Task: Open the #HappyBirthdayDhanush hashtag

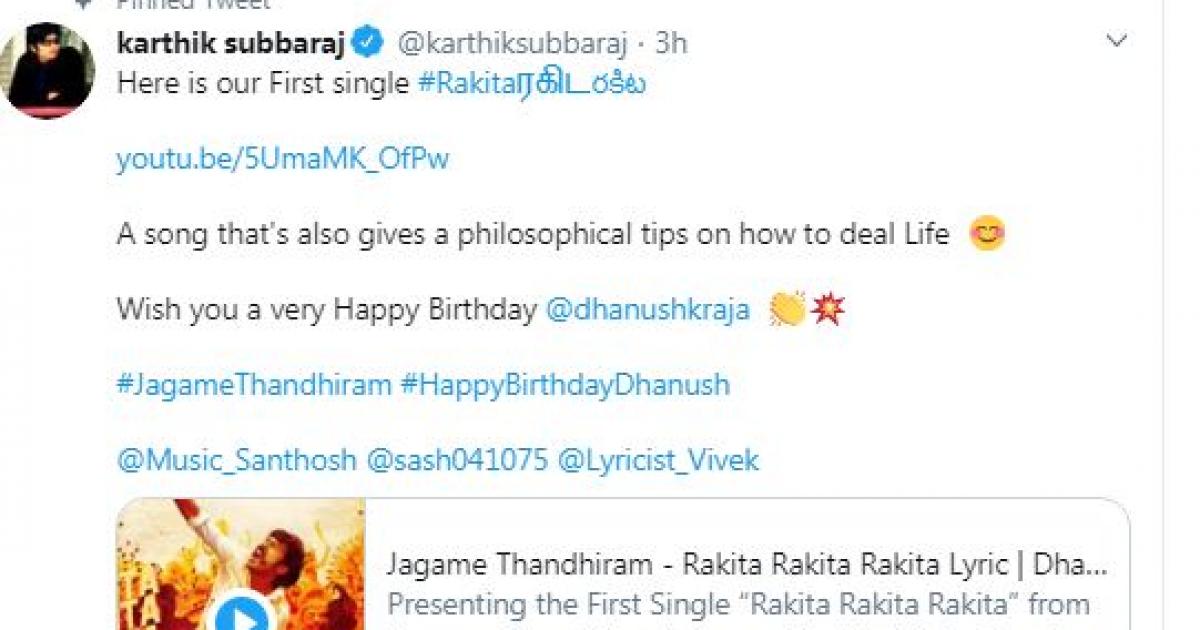Action: (565, 385)
